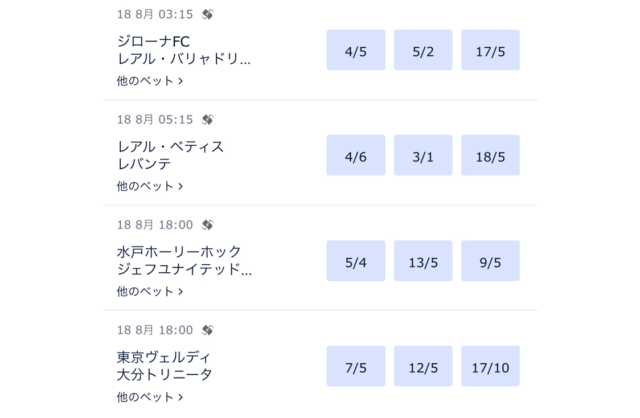Click the icon next to the 東京ヴェルディ match time
Screen dimensions: 640x418
[x=208, y=330]
